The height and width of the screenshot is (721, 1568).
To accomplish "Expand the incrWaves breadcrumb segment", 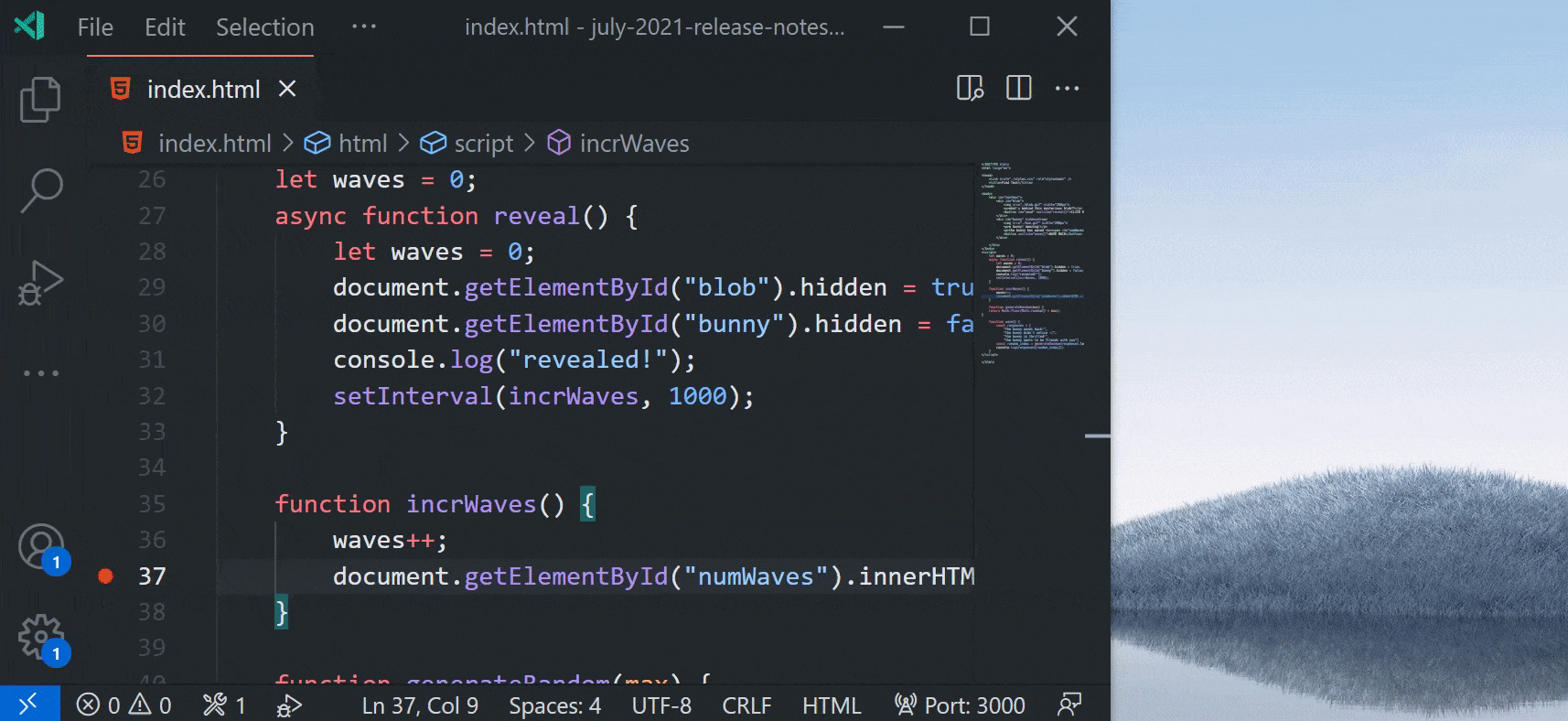I will point(618,144).
